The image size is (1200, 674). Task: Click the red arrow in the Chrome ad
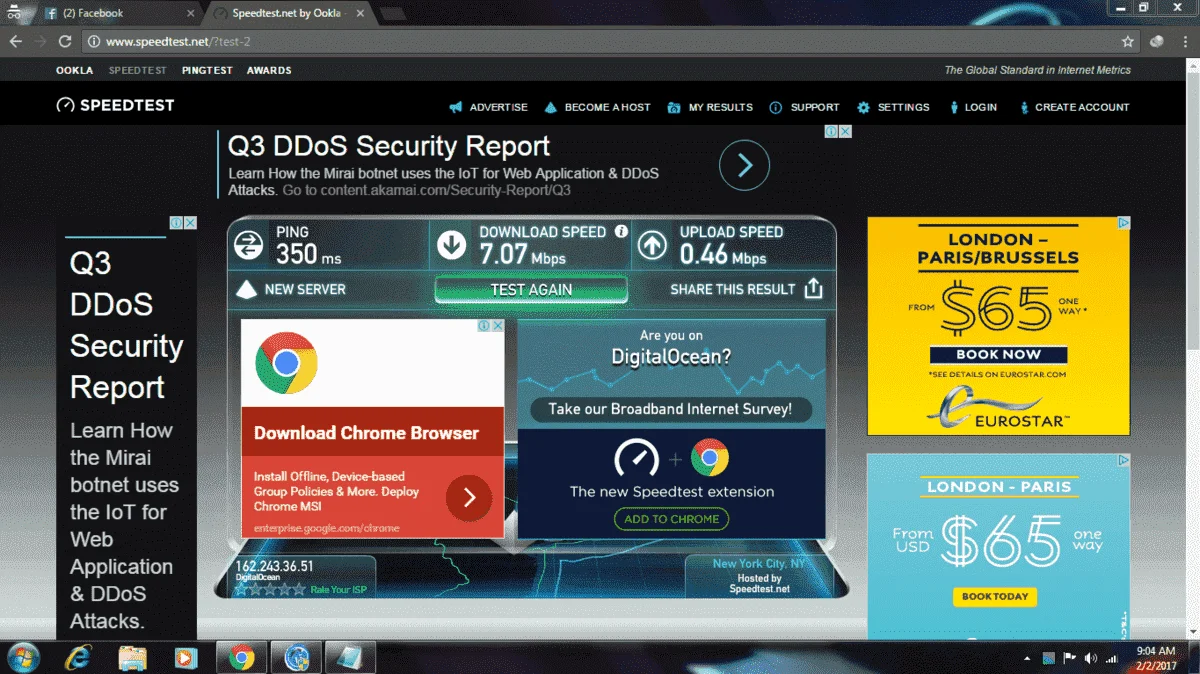pos(469,497)
